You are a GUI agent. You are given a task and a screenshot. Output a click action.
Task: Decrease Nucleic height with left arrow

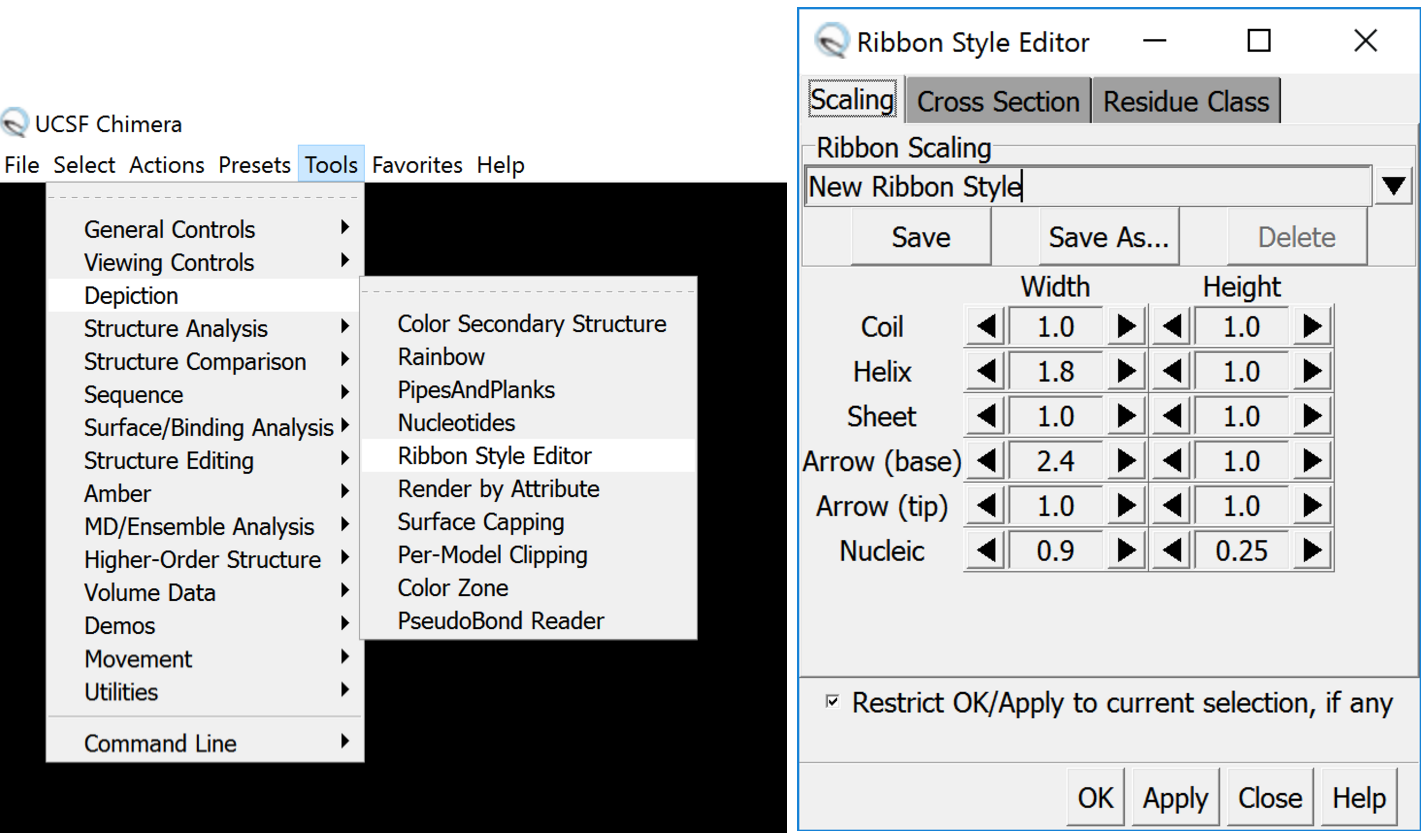pos(1173,550)
